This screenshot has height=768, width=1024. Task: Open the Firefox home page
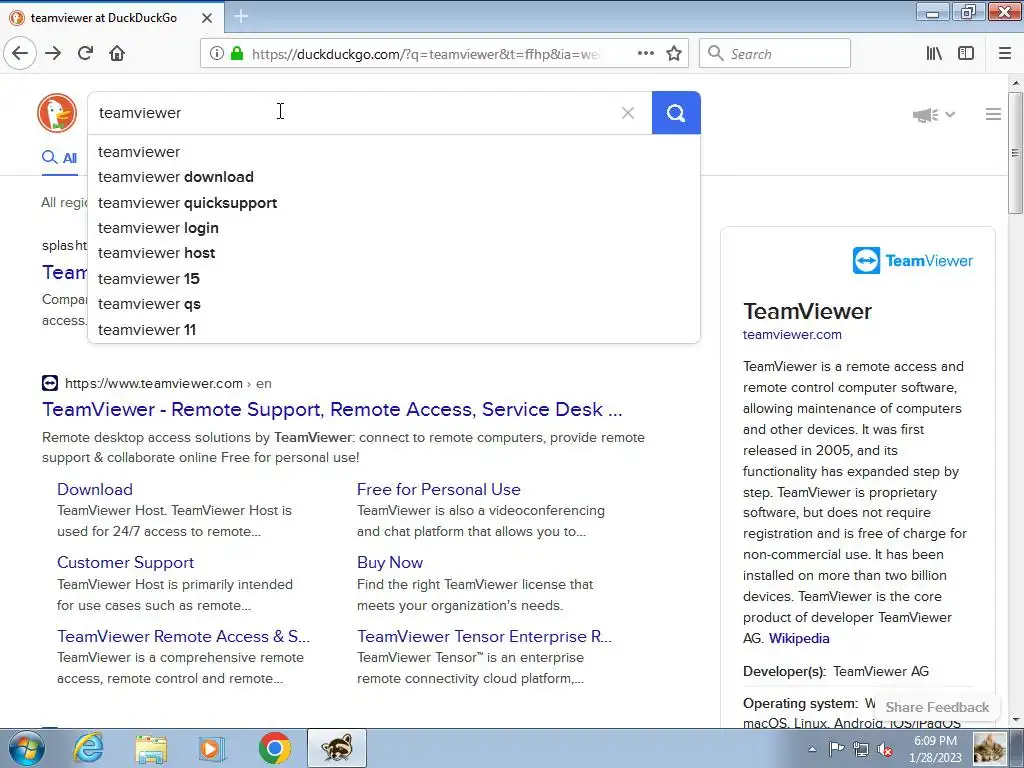(117, 54)
